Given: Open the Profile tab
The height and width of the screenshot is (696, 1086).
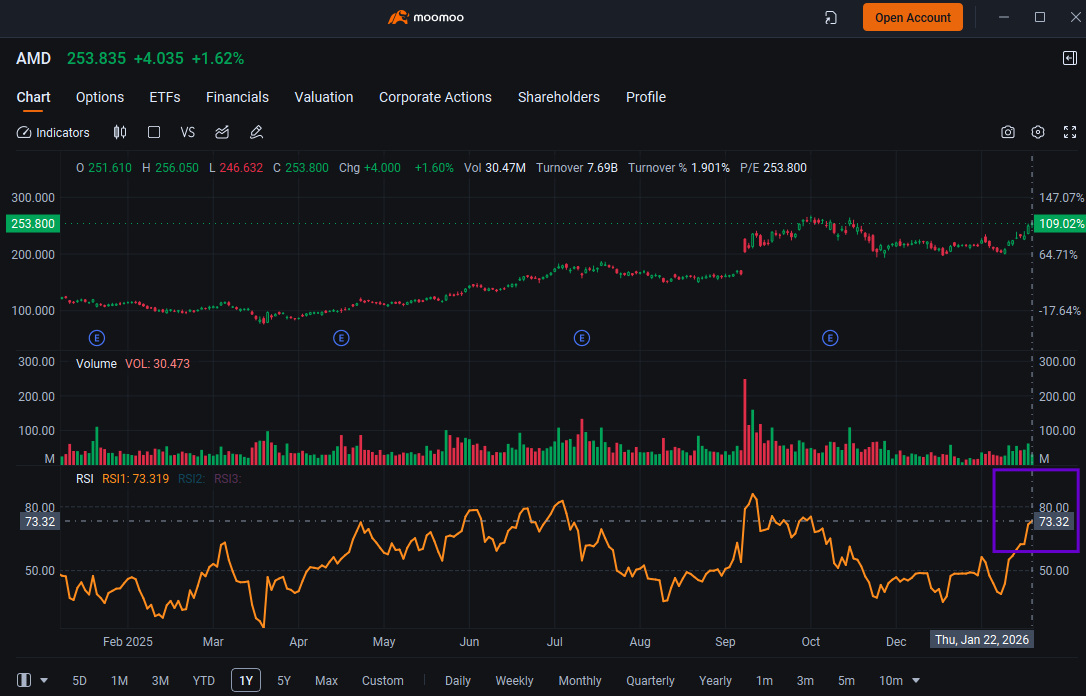Looking at the screenshot, I should click(646, 97).
